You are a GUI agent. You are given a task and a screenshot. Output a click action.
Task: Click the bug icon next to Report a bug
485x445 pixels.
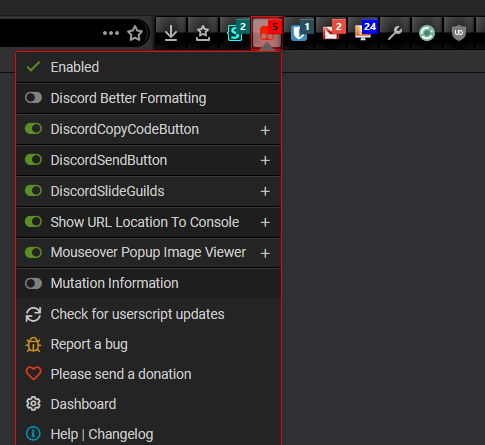pyautogui.click(x=33, y=345)
